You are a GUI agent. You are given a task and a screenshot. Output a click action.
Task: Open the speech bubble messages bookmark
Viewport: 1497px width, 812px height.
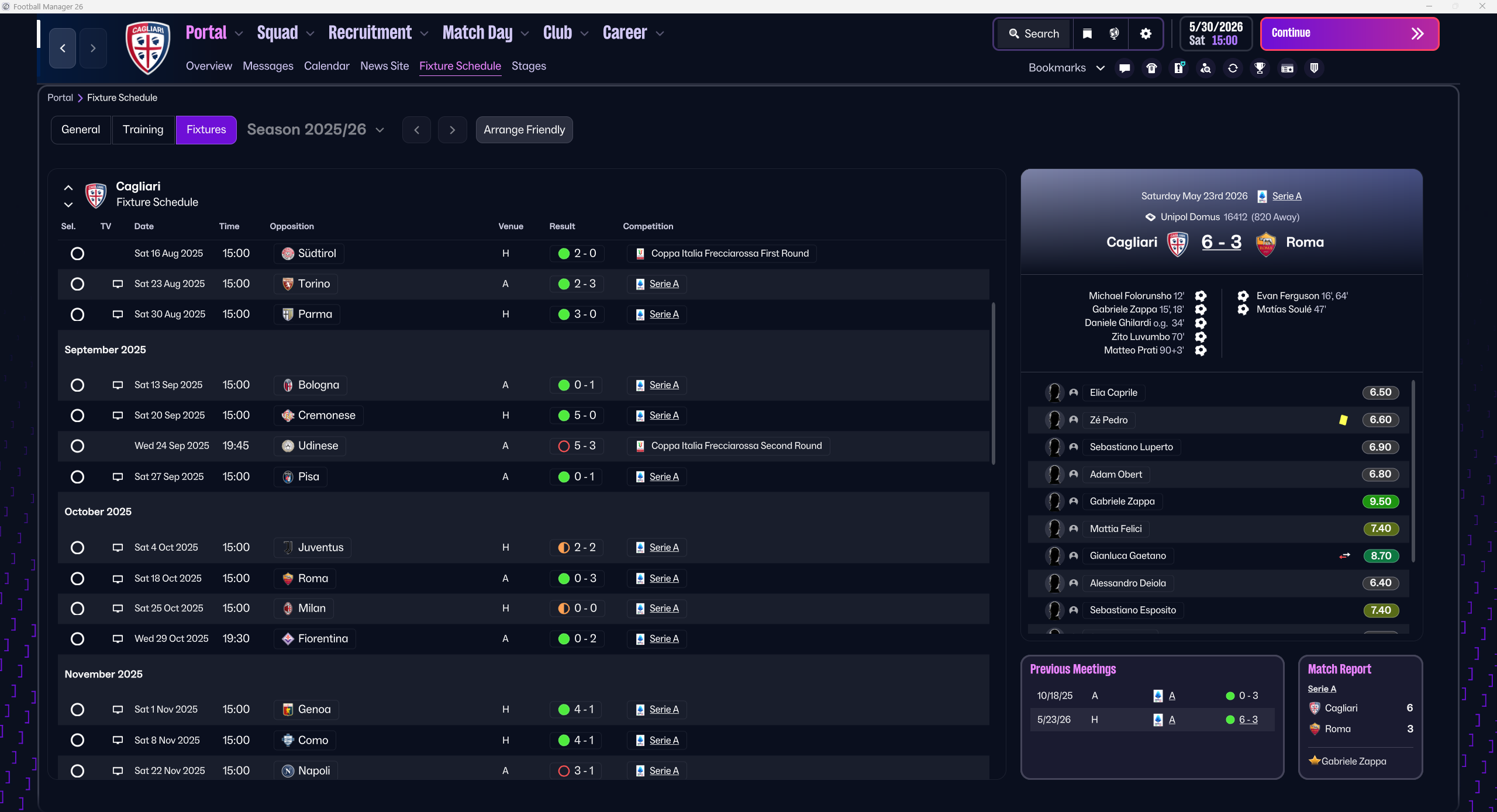1124,68
